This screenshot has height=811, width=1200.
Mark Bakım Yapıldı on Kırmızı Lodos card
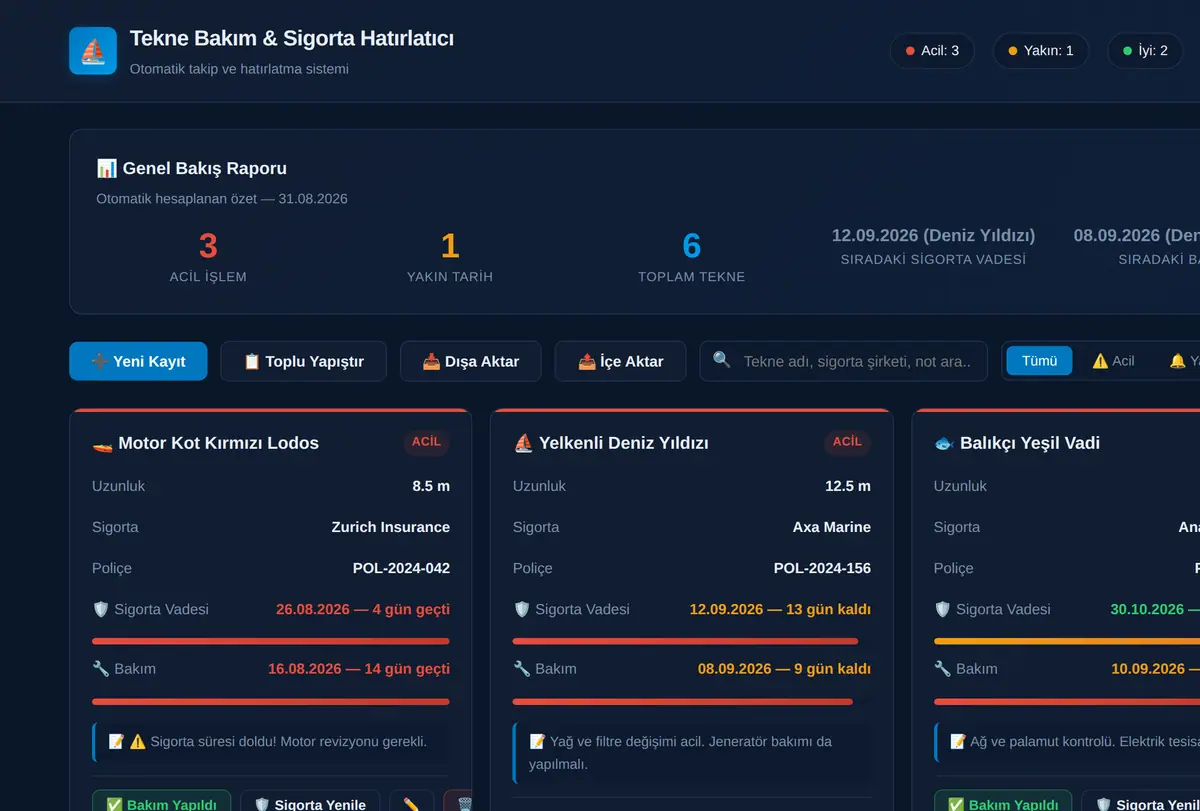click(x=161, y=803)
